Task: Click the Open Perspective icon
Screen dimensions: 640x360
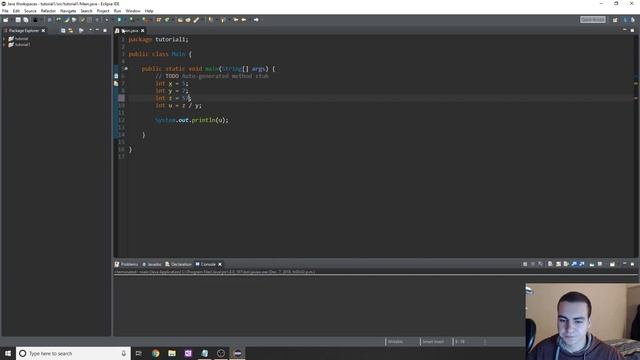Action: pos(615,20)
